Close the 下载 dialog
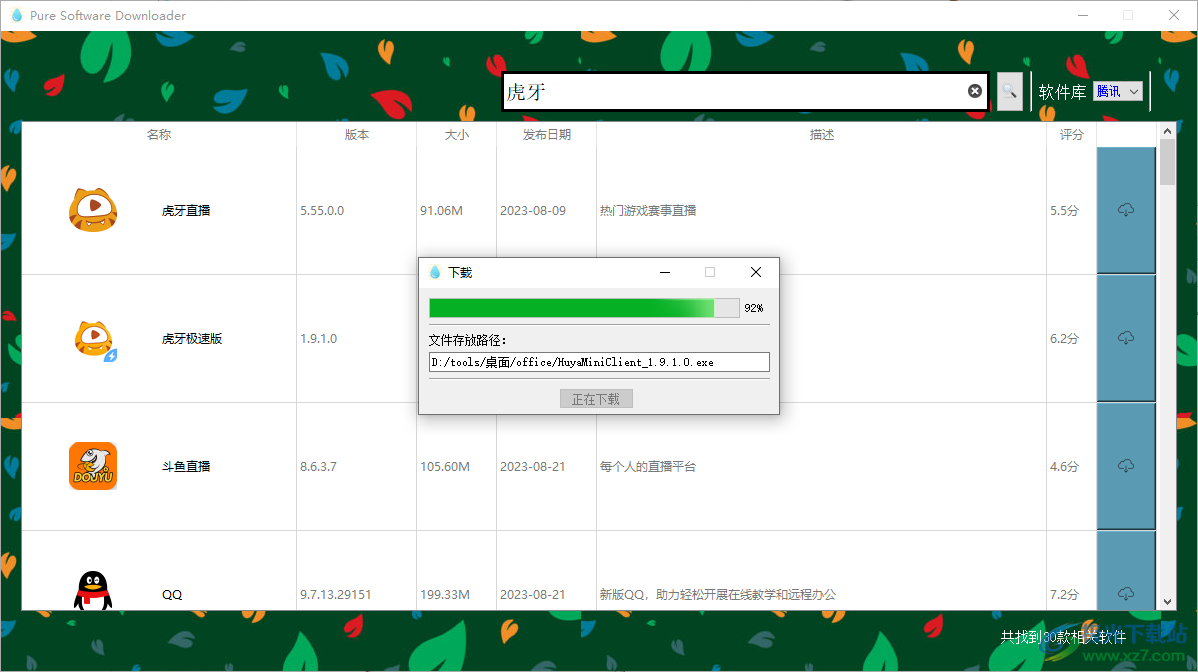This screenshot has height=672, width=1198. pos(756,273)
